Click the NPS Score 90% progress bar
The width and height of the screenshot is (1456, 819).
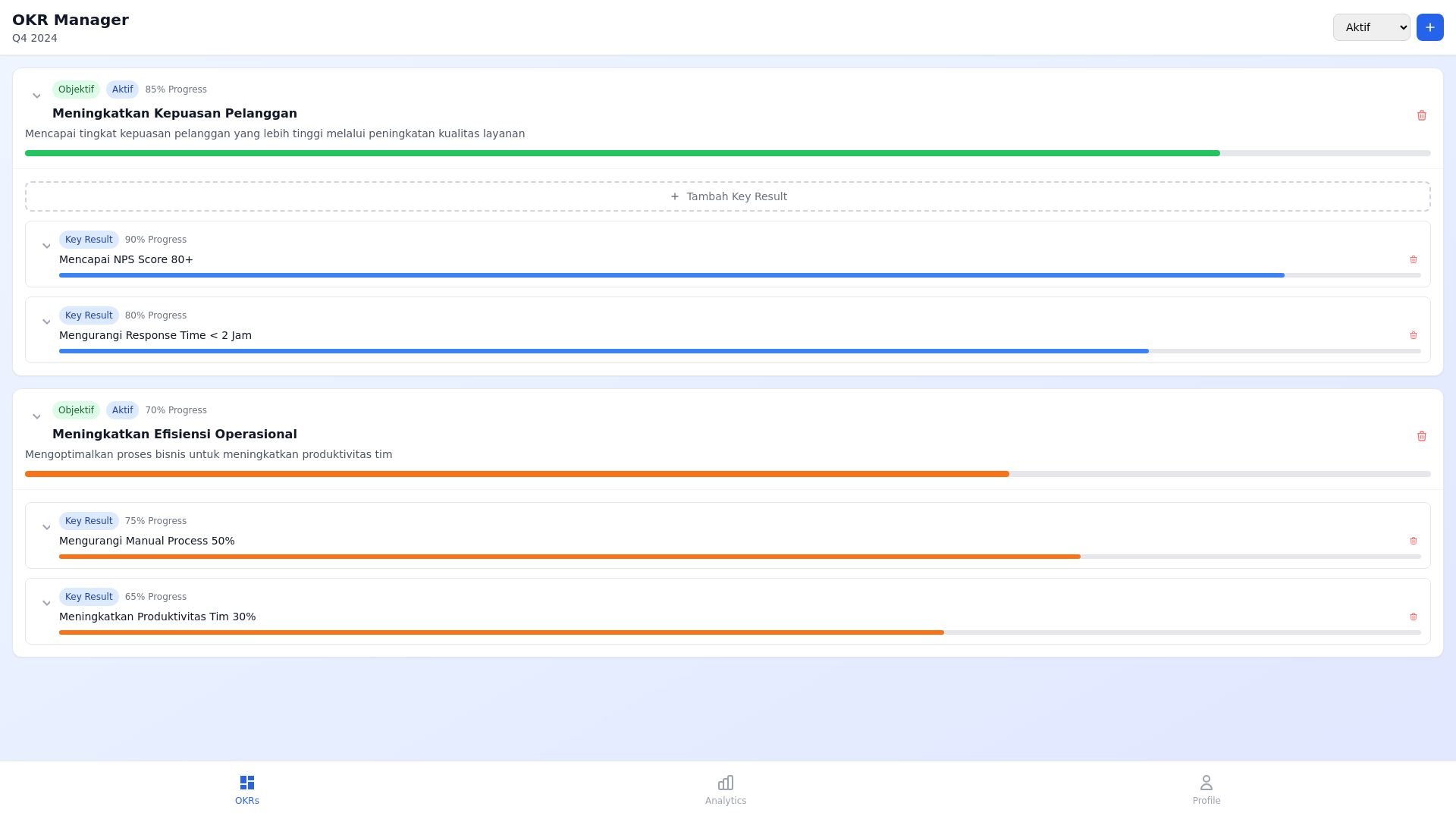click(x=740, y=275)
